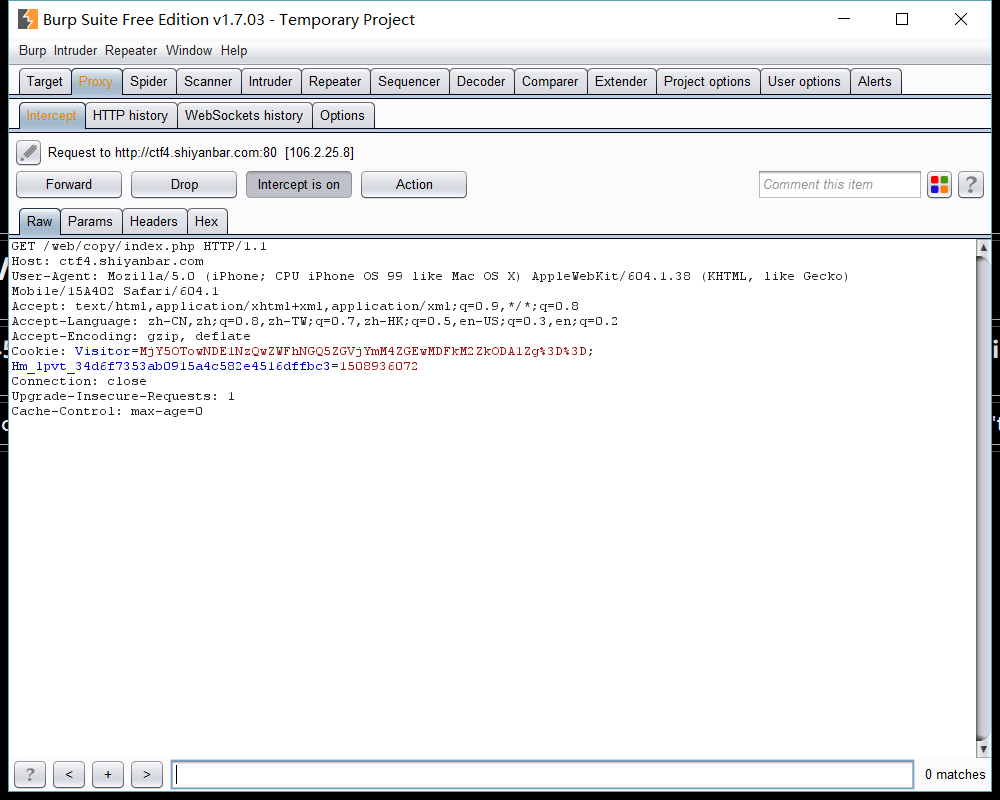Open the Repeater tool tab
Screen dimensions: 1000x800
(x=335, y=82)
